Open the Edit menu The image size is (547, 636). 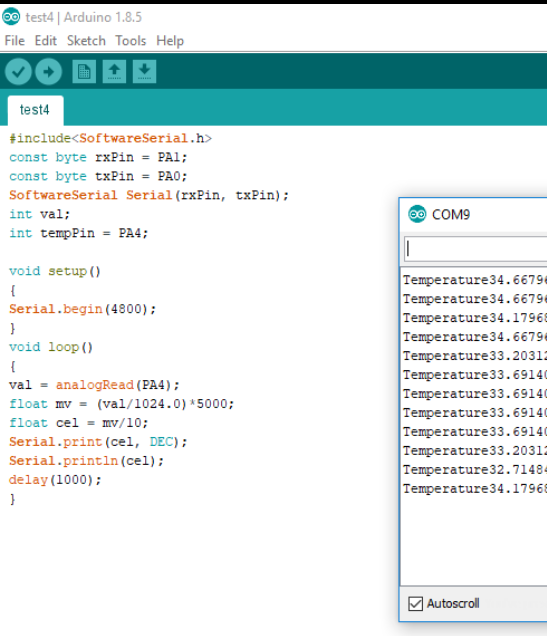pyautogui.click(x=45, y=41)
